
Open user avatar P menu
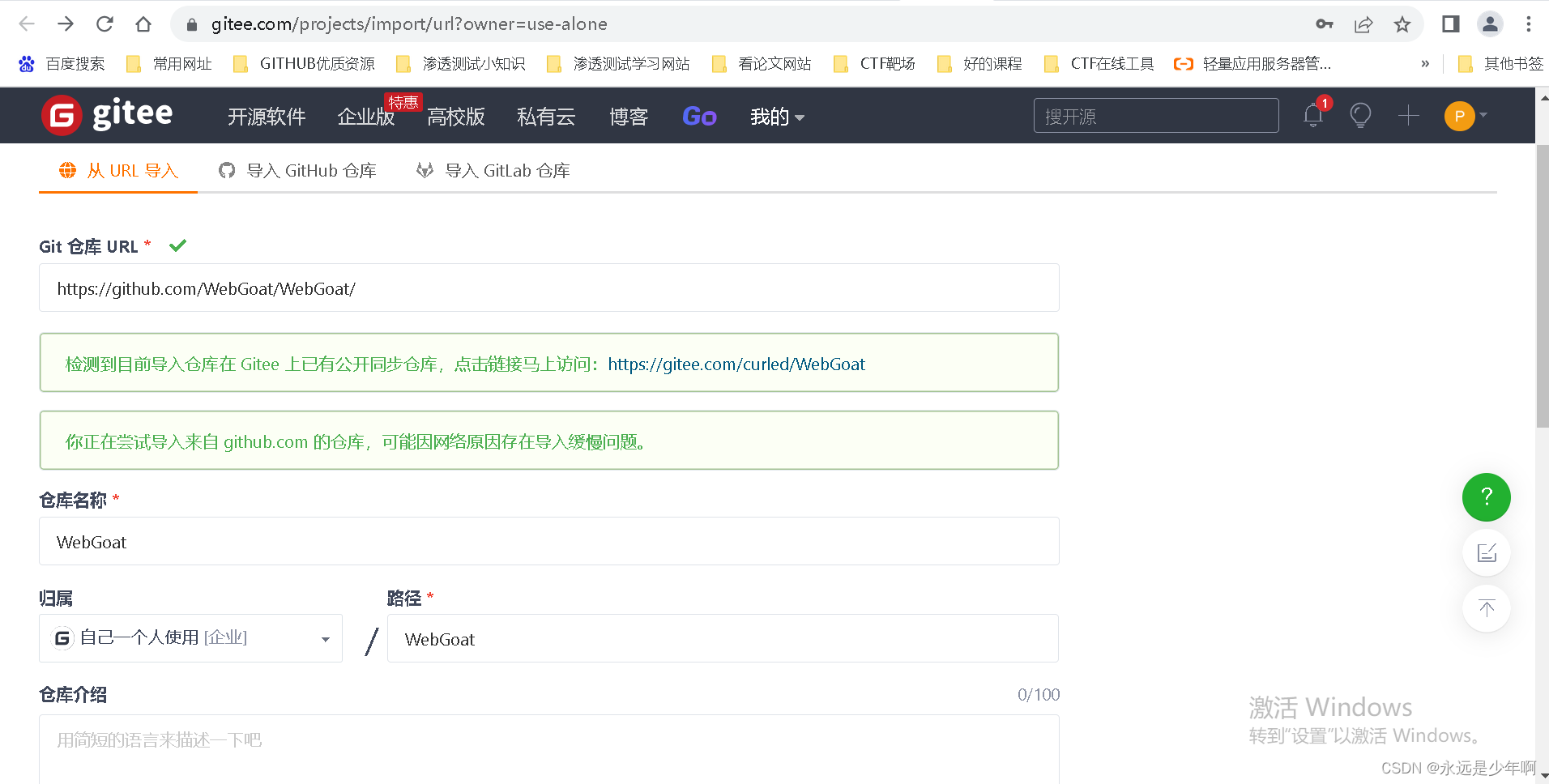tap(1466, 116)
